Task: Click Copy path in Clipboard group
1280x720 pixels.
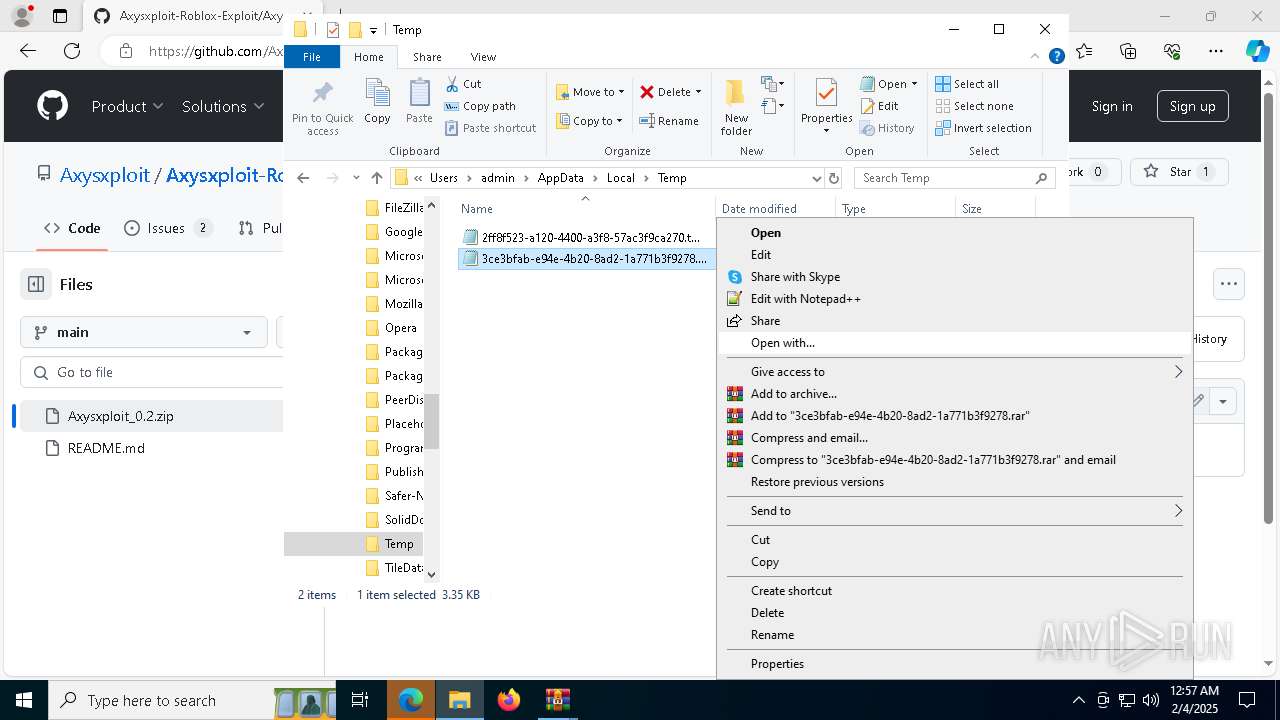Action: (x=480, y=106)
